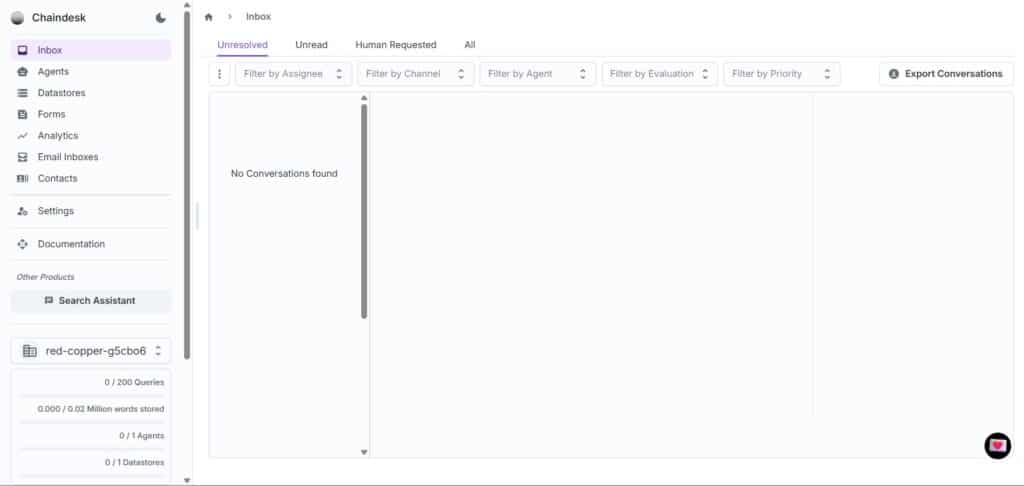
Task: Open Settings page
Action: 91,211
